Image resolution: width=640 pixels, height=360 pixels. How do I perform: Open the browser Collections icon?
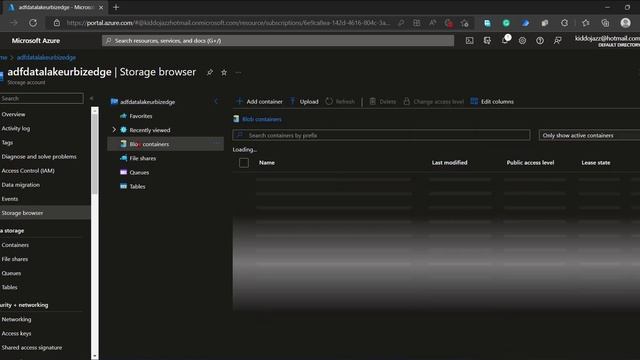click(x=605, y=23)
